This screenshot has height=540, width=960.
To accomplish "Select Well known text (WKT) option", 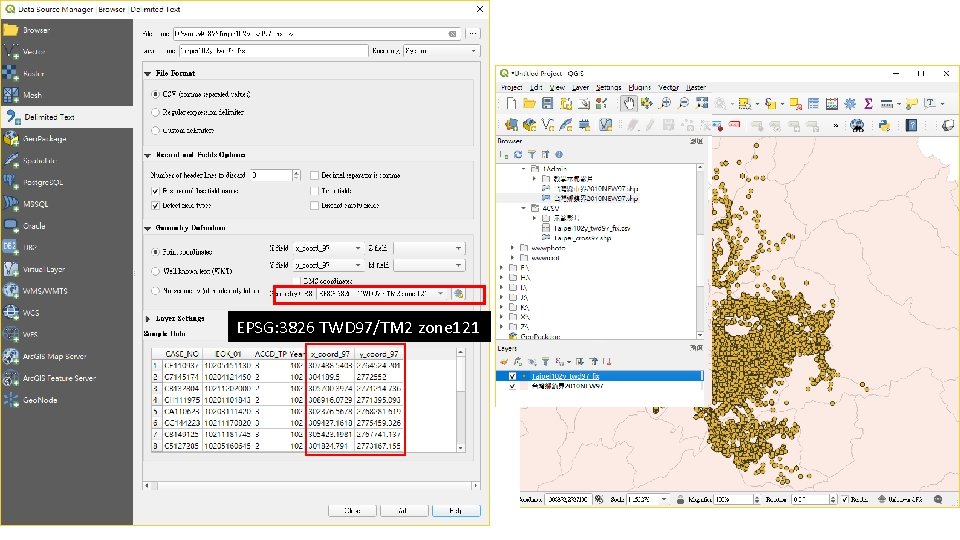I will (x=156, y=271).
